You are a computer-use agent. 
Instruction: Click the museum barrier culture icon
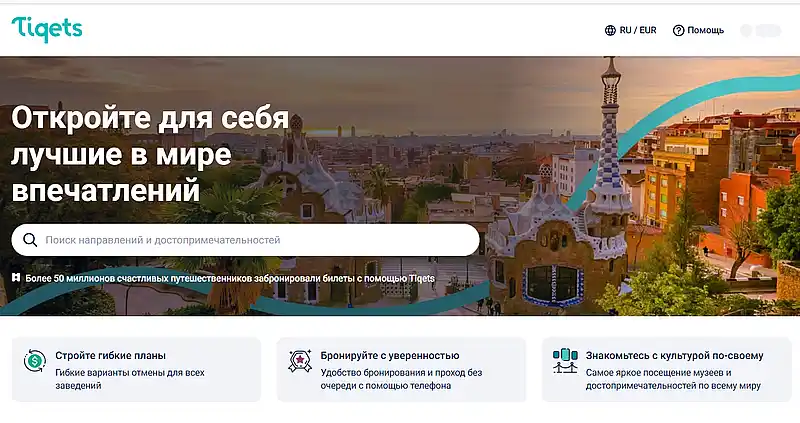[x=565, y=361]
